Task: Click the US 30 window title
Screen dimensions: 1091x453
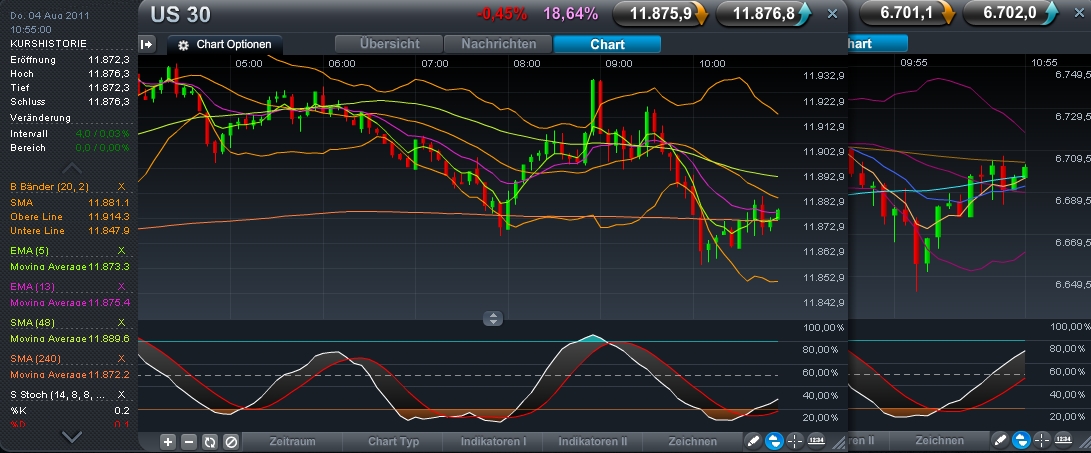Action: 180,14
